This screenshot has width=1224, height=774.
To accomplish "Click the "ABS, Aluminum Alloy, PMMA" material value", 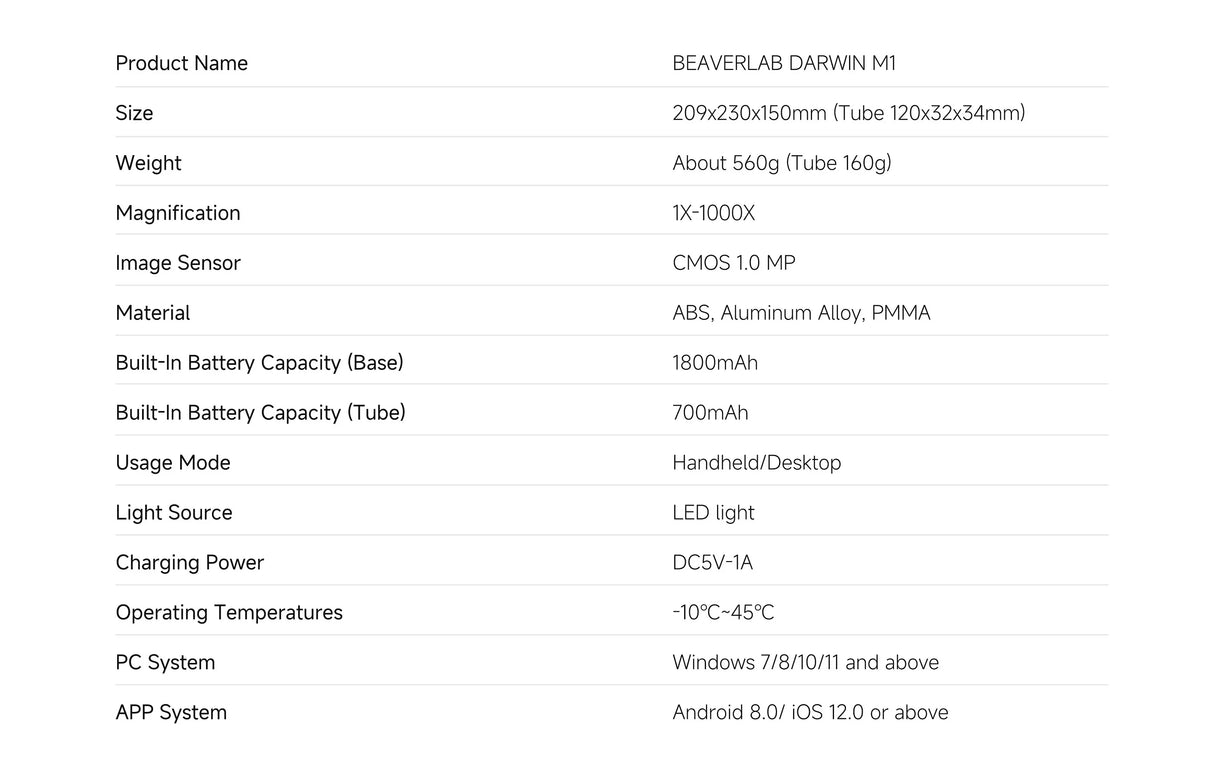I will 801,313.
